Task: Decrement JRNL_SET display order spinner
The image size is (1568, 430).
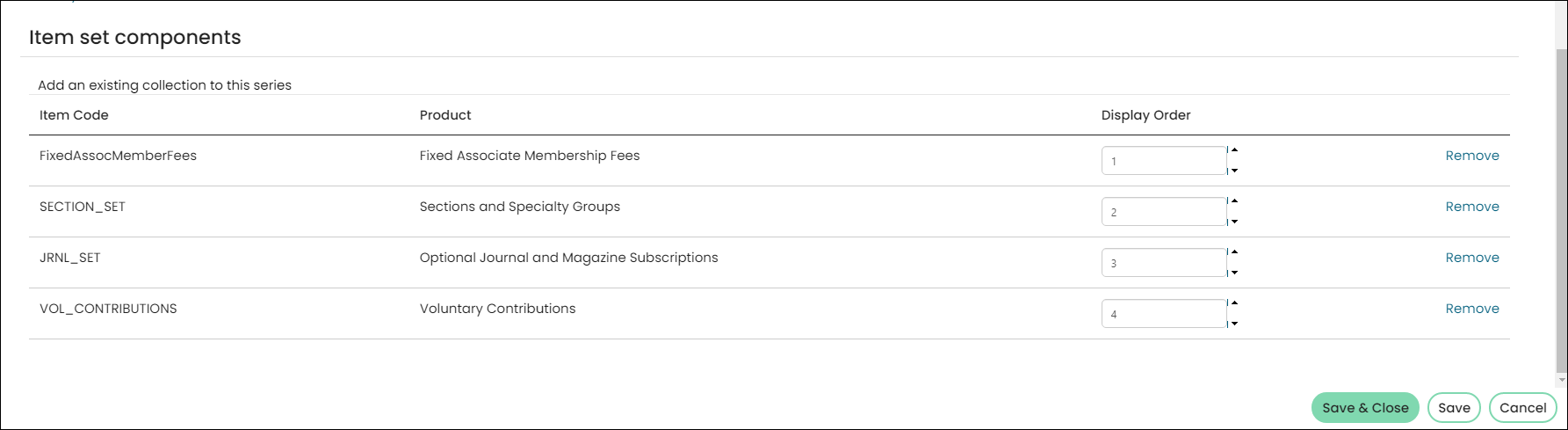Action: pos(1233,273)
